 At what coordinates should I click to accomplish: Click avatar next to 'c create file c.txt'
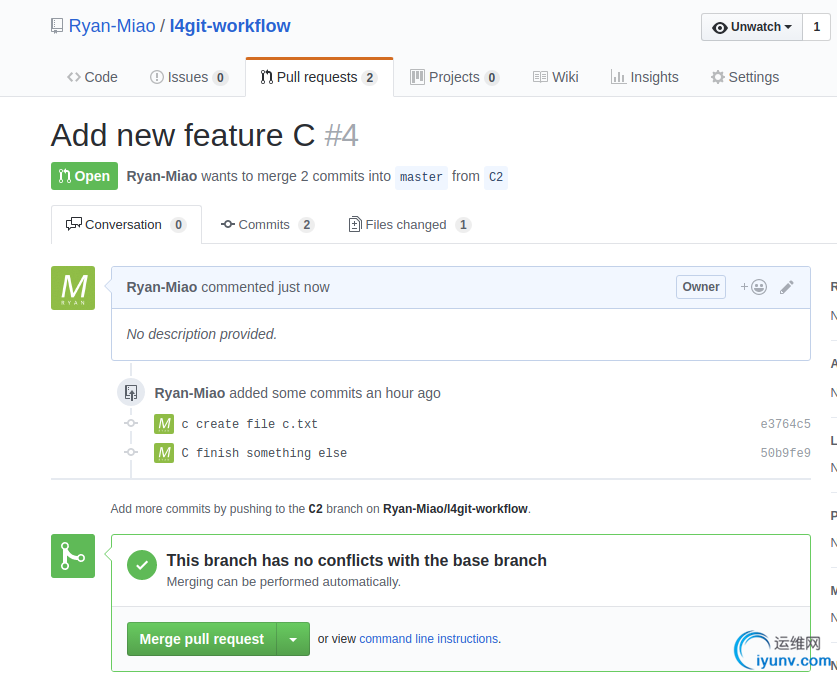[164, 424]
